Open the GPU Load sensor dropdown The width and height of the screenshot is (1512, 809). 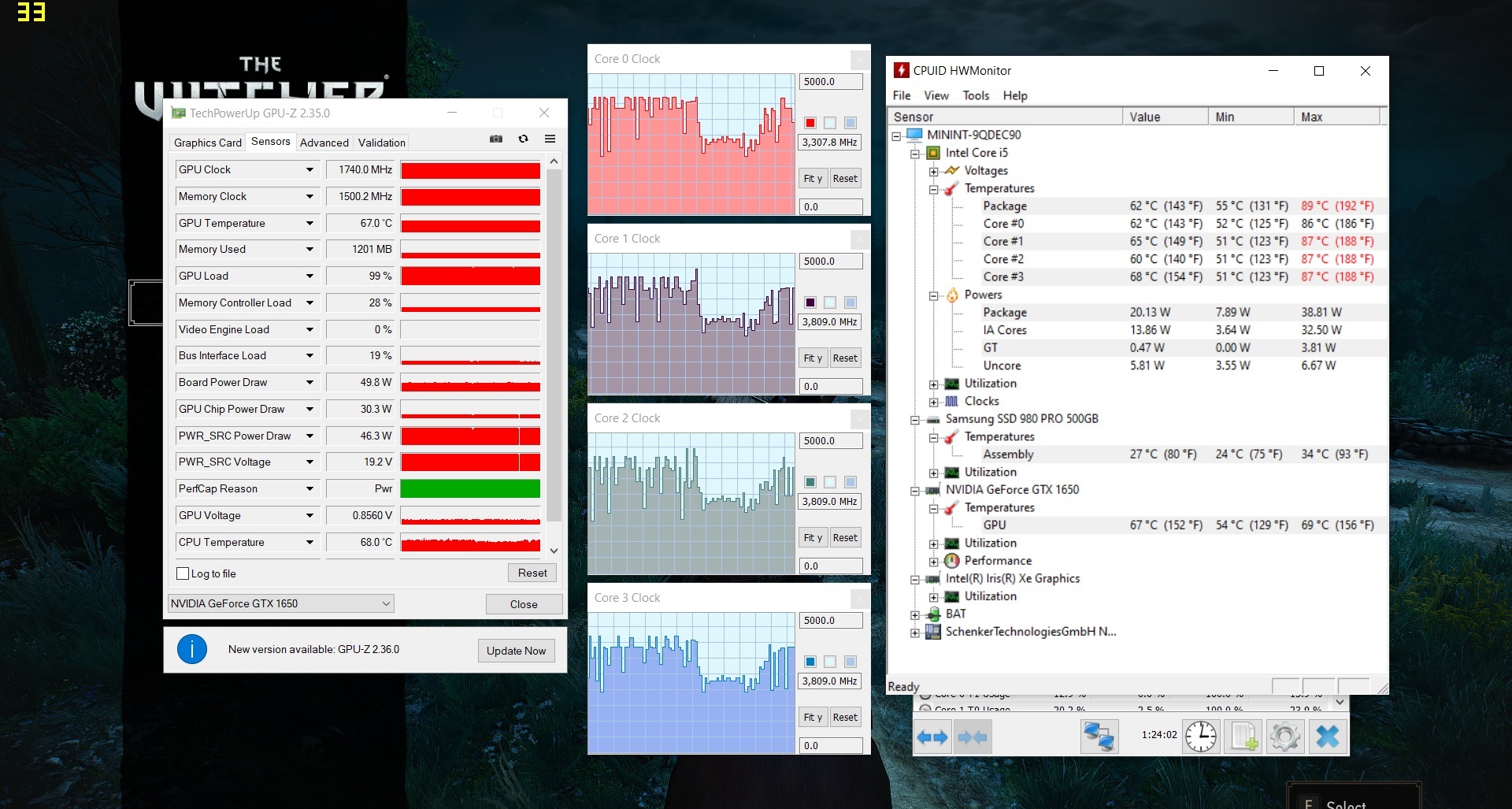pos(309,276)
